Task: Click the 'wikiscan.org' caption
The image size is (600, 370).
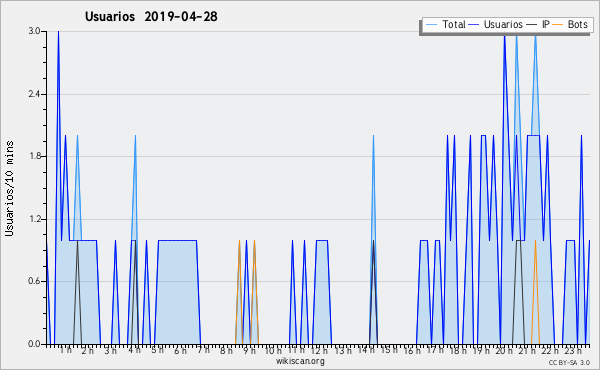Action: (x=300, y=361)
